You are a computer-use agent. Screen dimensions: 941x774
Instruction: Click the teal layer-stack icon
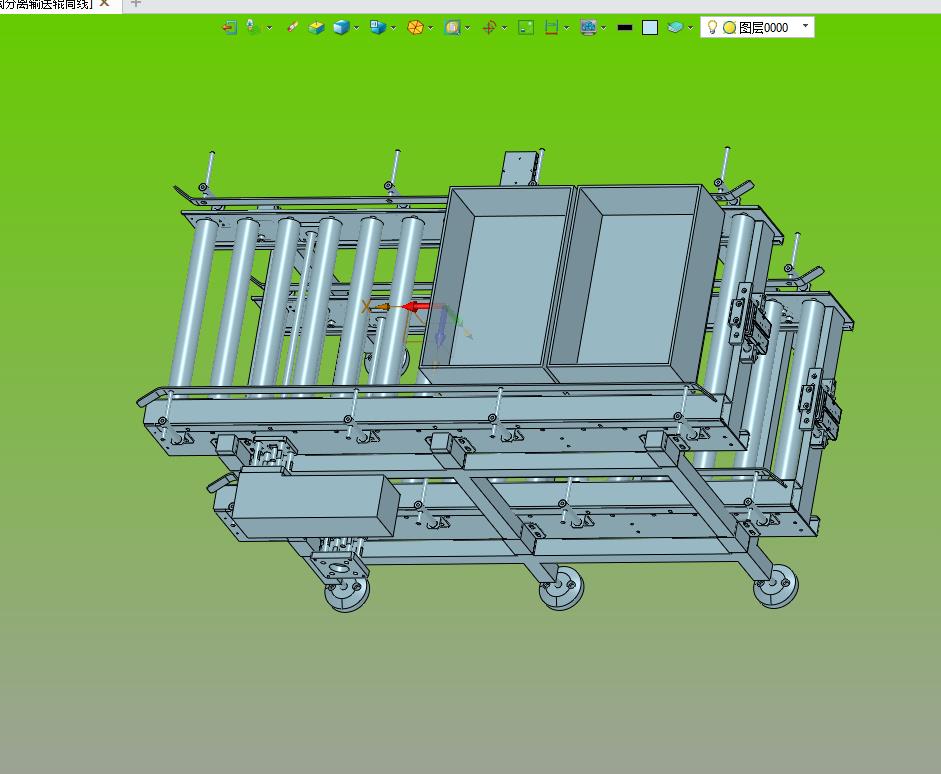click(675, 28)
